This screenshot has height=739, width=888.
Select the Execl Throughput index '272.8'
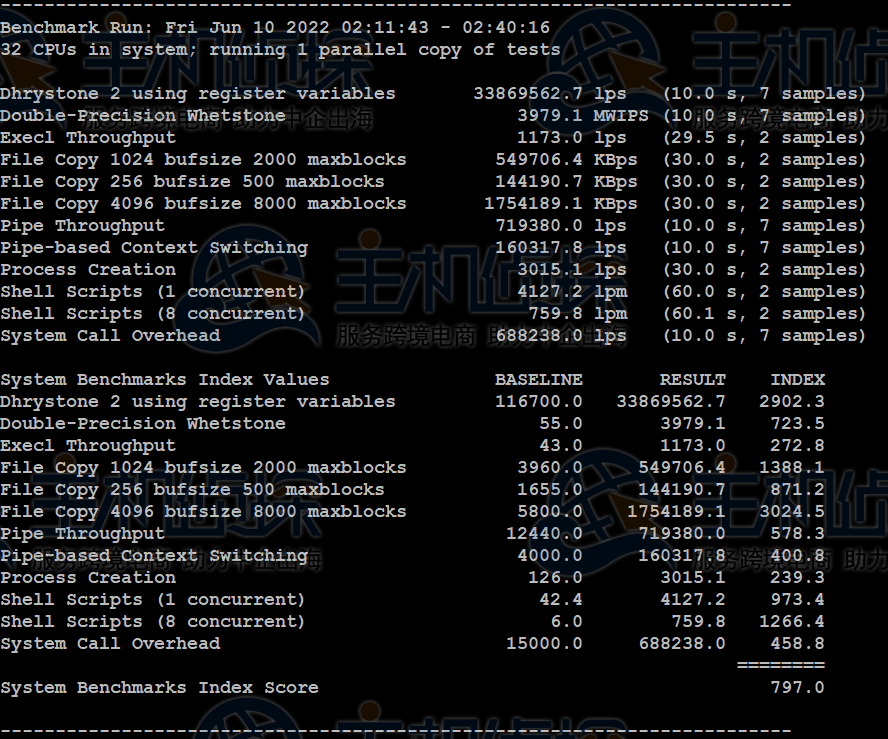click(x=797, y=446)
